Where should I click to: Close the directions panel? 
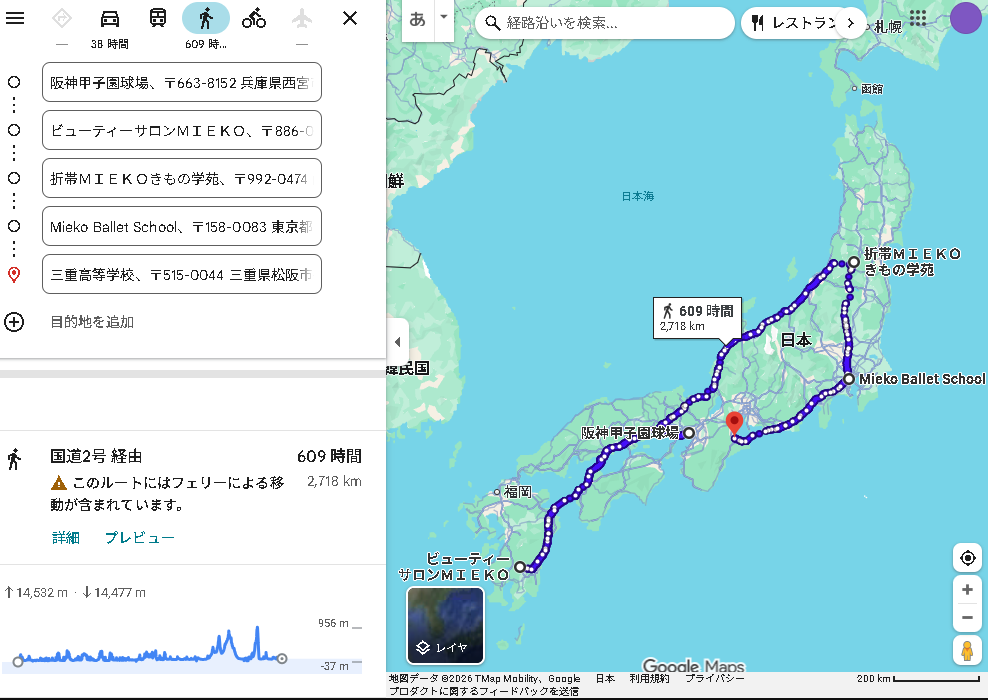(350, 18)
